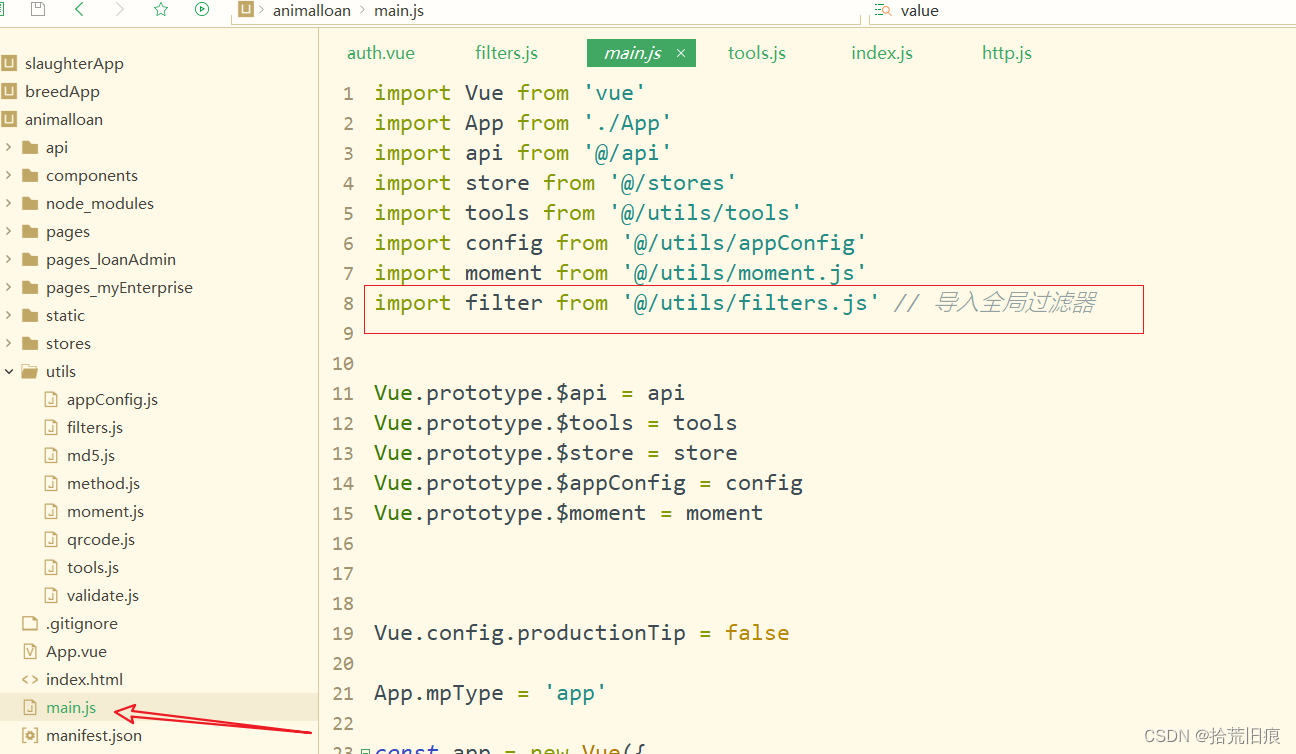Switch to the http.js tab
This screenshot has width=1296, height=754.
tap(1007, 53)
